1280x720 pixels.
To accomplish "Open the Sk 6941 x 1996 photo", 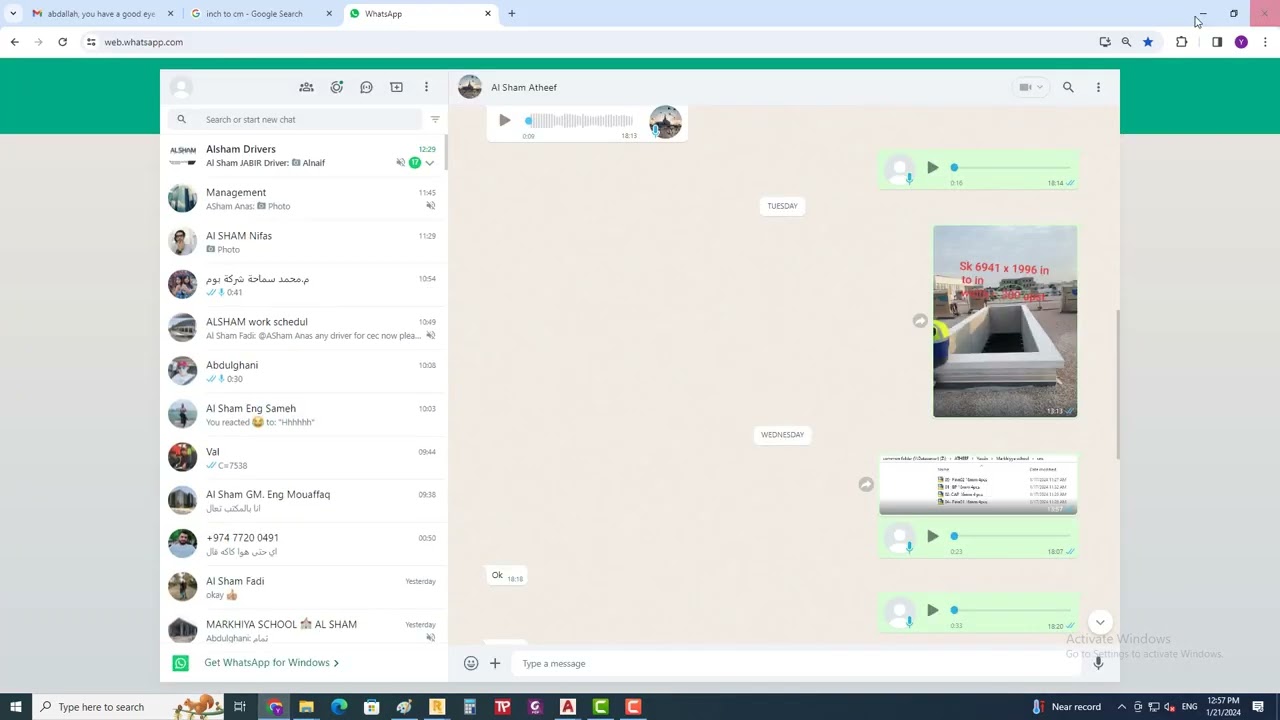I will pyautogui.click(x=1005, y=321).
